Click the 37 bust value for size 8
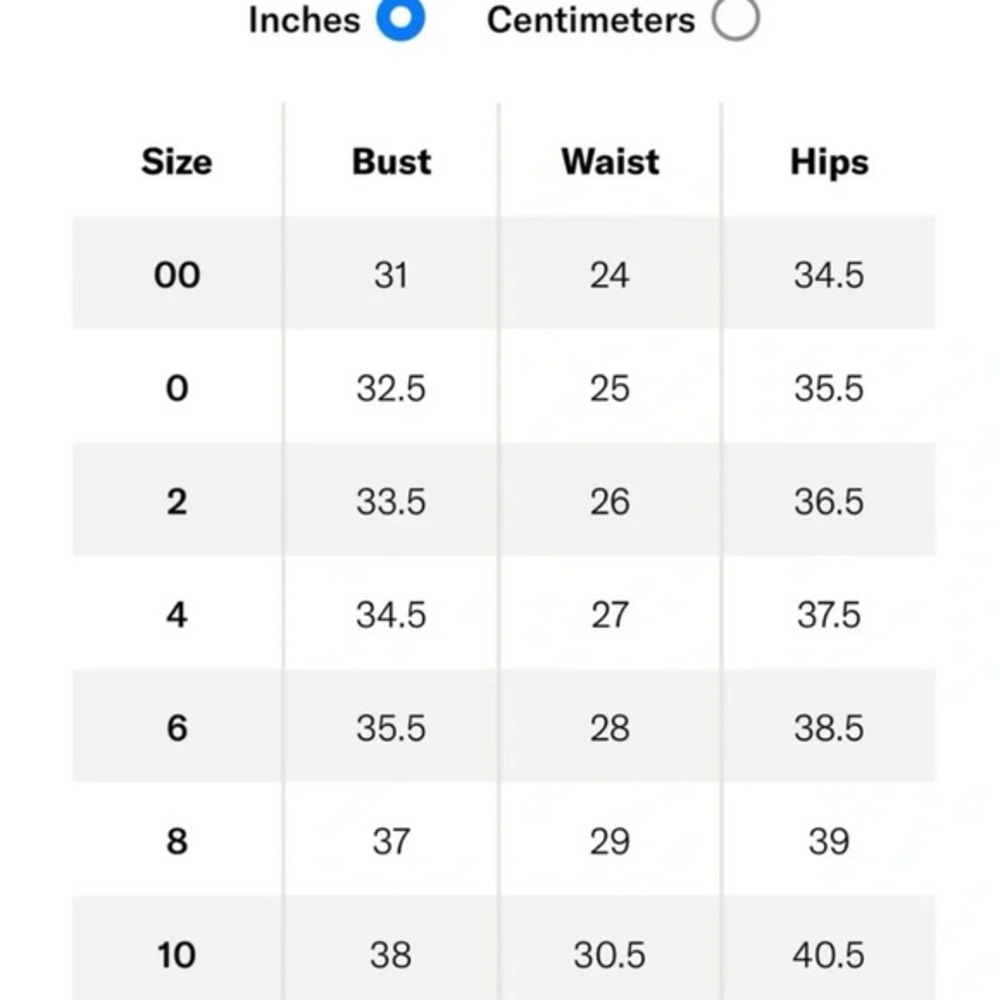Viewport: 1000px width, 1000px height. [x=391, y=842]
